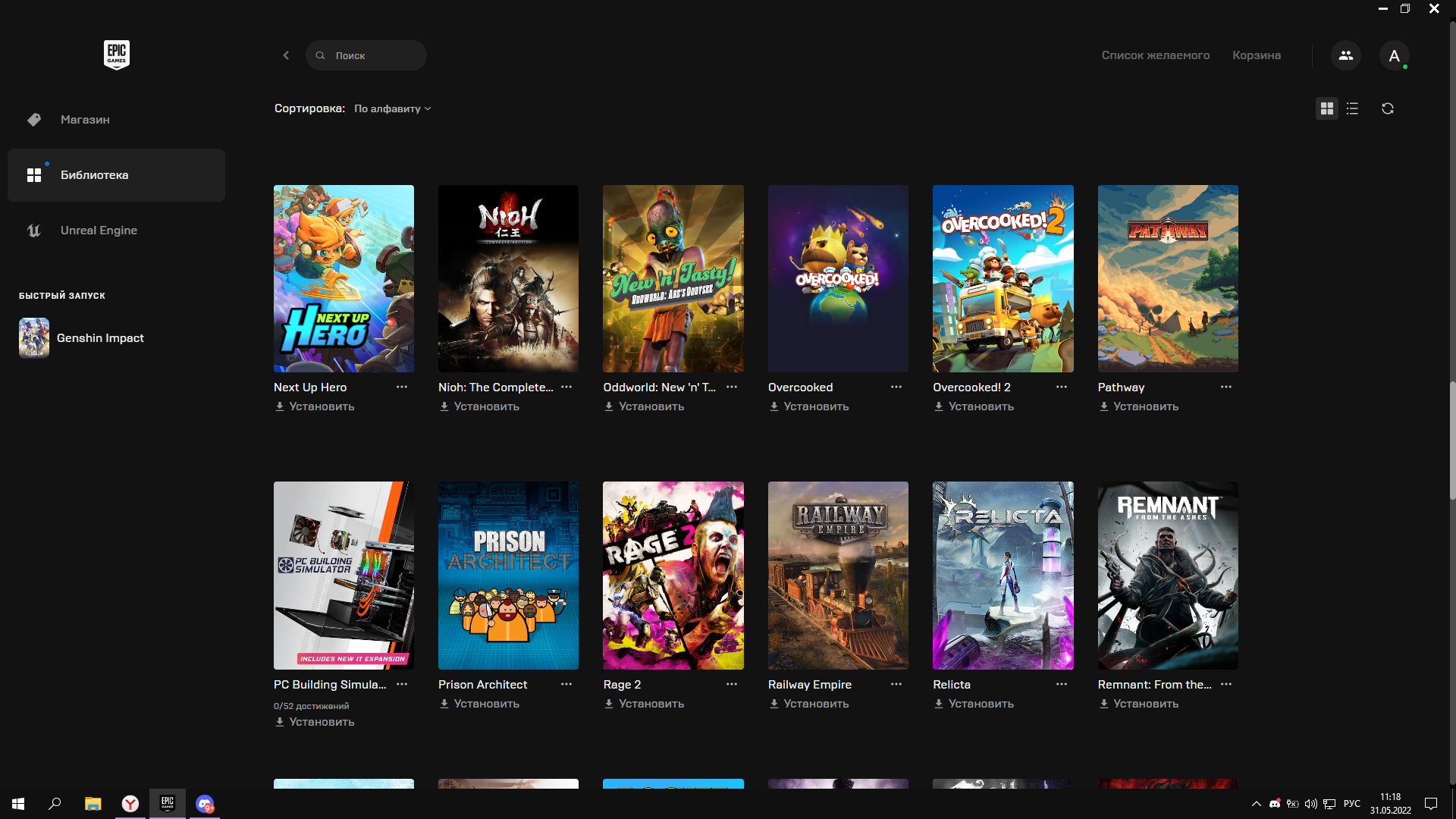
Task: Focus the Поиск search field
Action: [366, 55]
